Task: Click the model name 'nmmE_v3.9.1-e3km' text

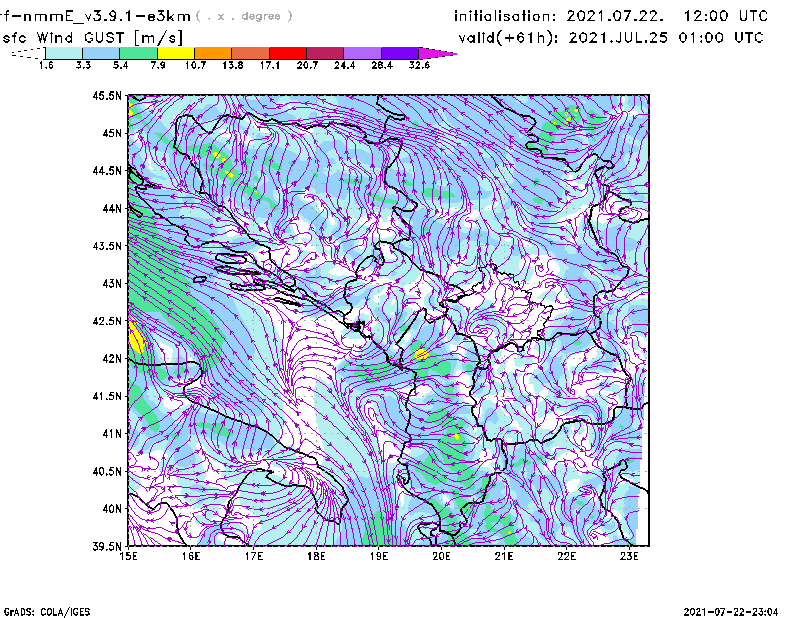Action: pos(107,16)
